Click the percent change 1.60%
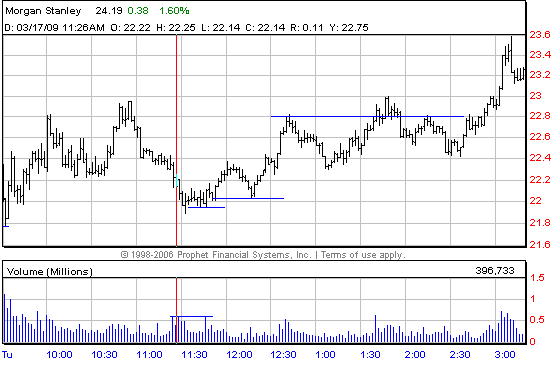559x371 pixels. (174, 11)
